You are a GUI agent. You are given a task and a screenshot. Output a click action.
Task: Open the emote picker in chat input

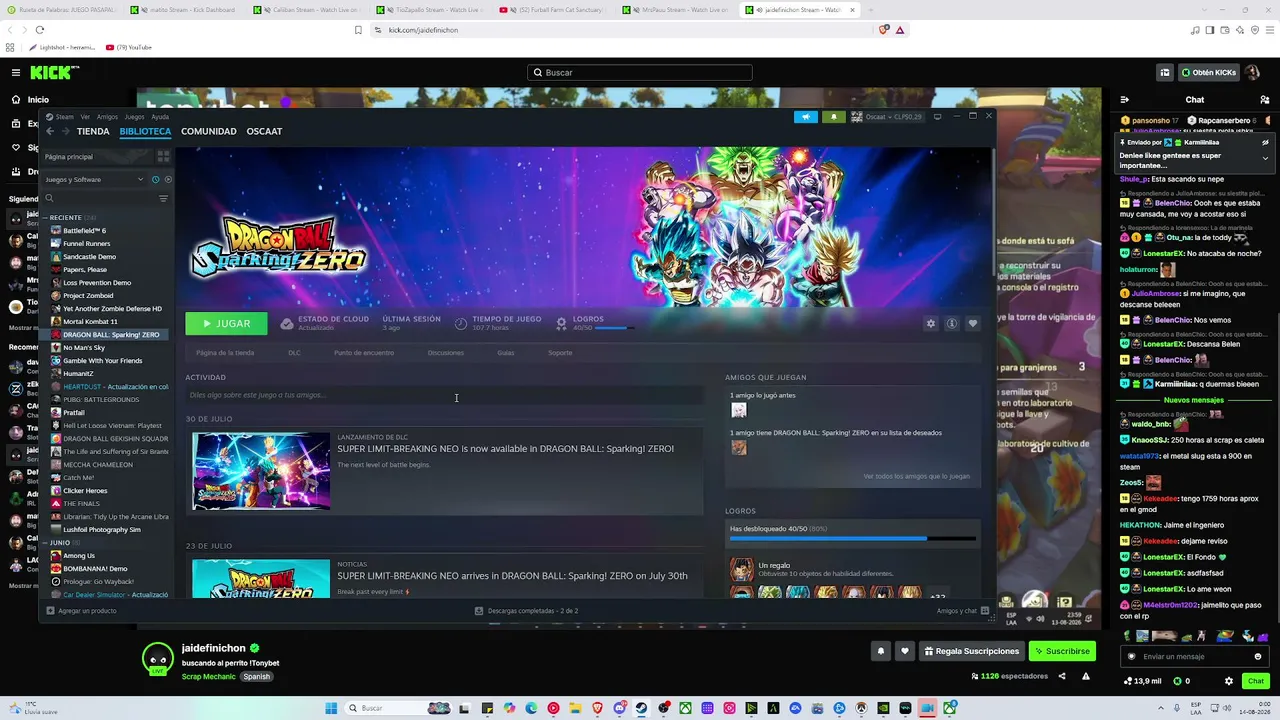tap(1257, 657)
